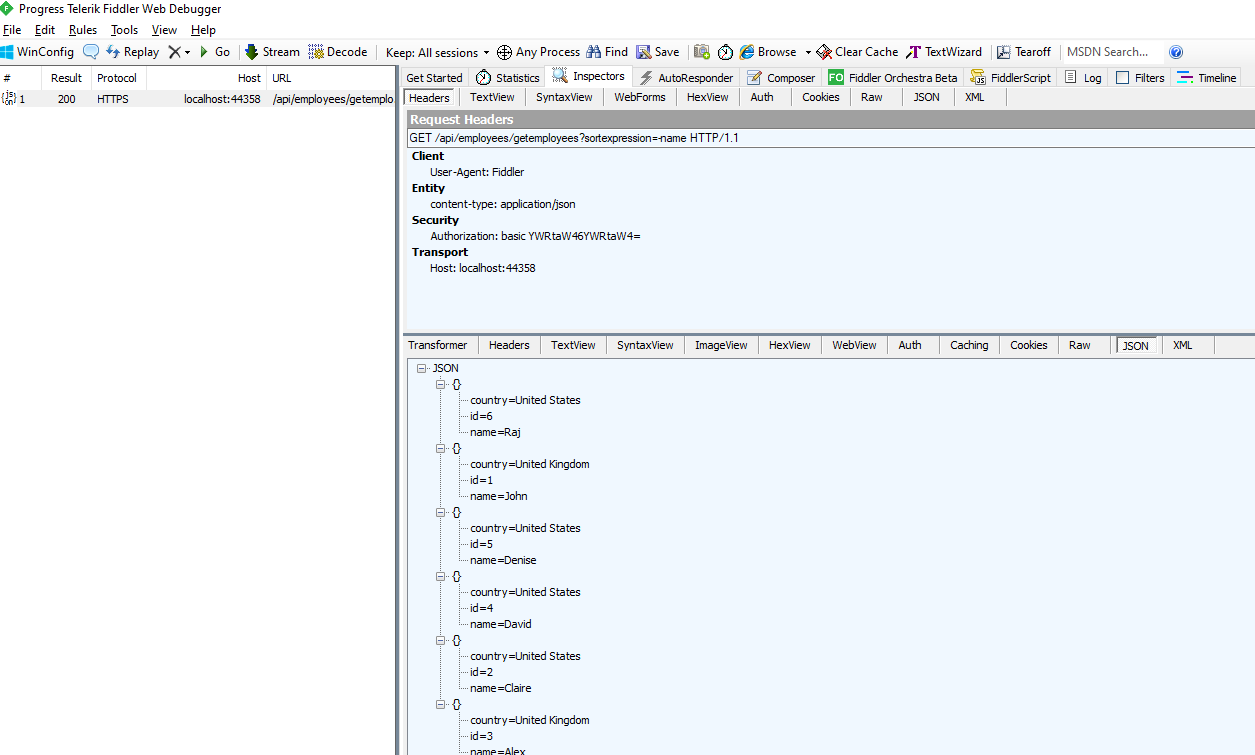
Task: Click the Remove X toolbar icon
Action: [x=174, y=52]
